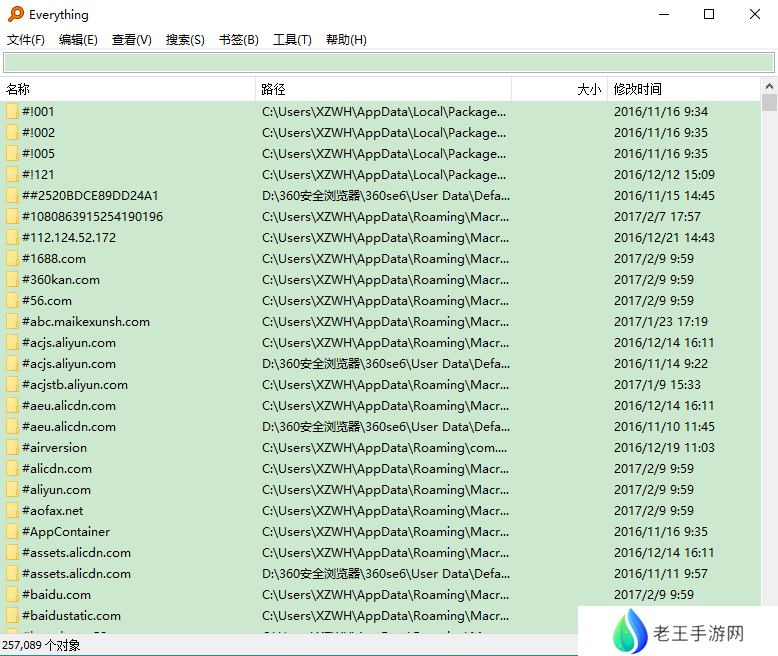Select the #112.124.52.172 entry name

click(x=69, y=238)
